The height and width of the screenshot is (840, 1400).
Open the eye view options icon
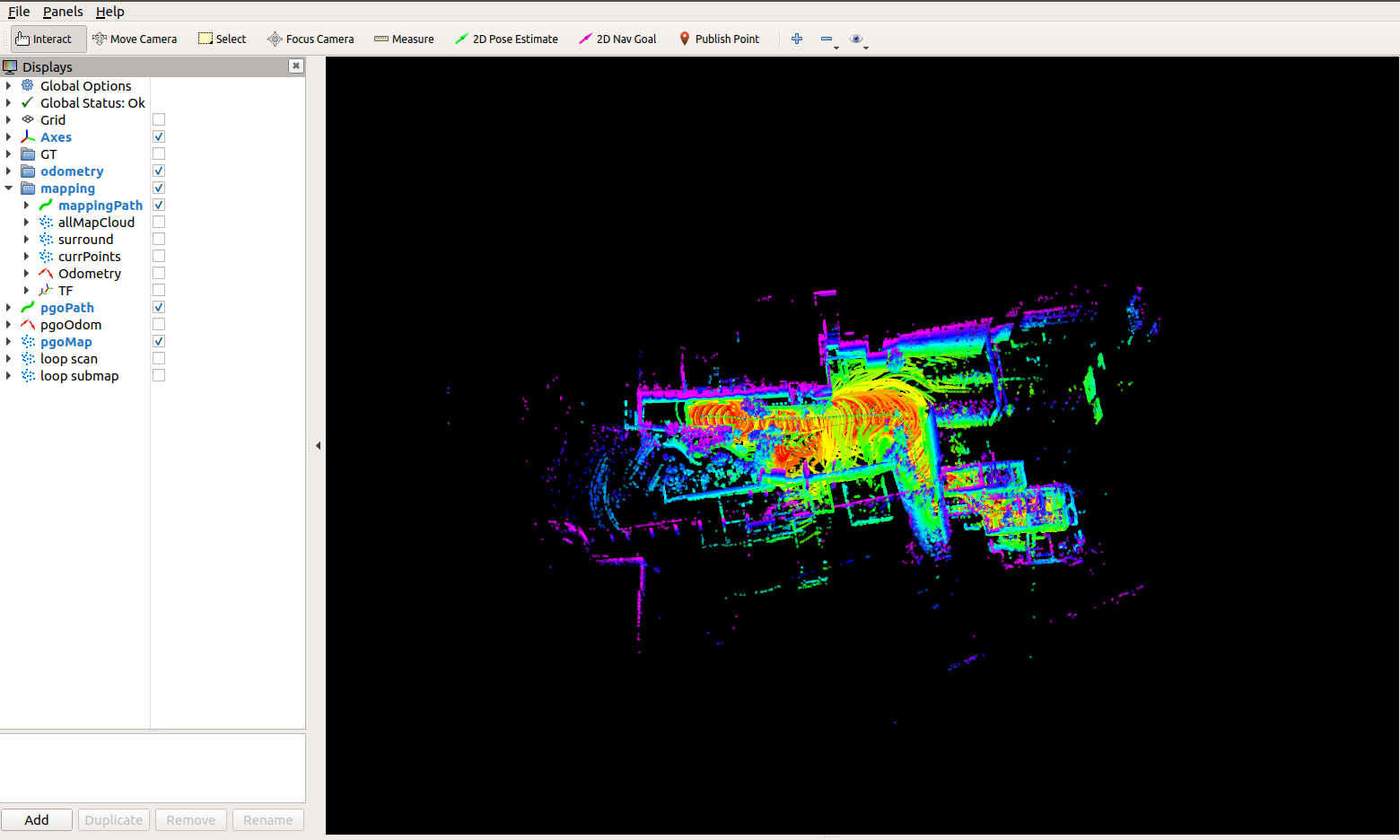pos(856,39)
